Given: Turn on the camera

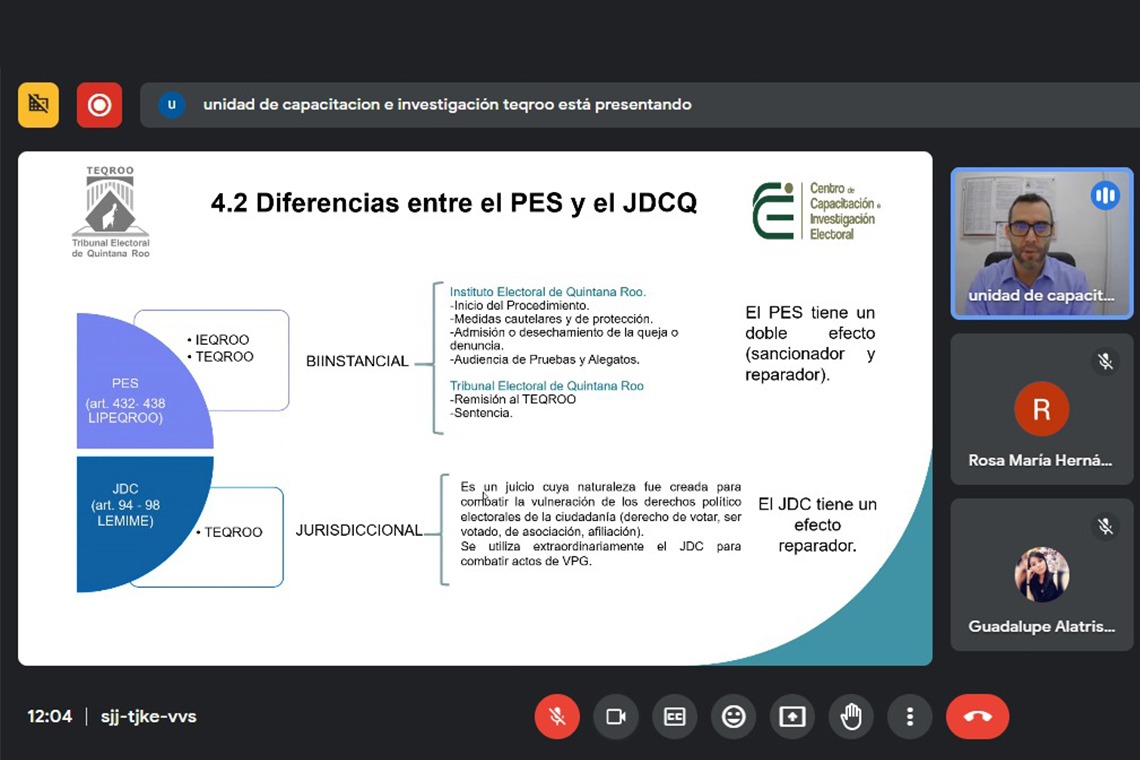Looking at the screenshot, I should (616, 716).
